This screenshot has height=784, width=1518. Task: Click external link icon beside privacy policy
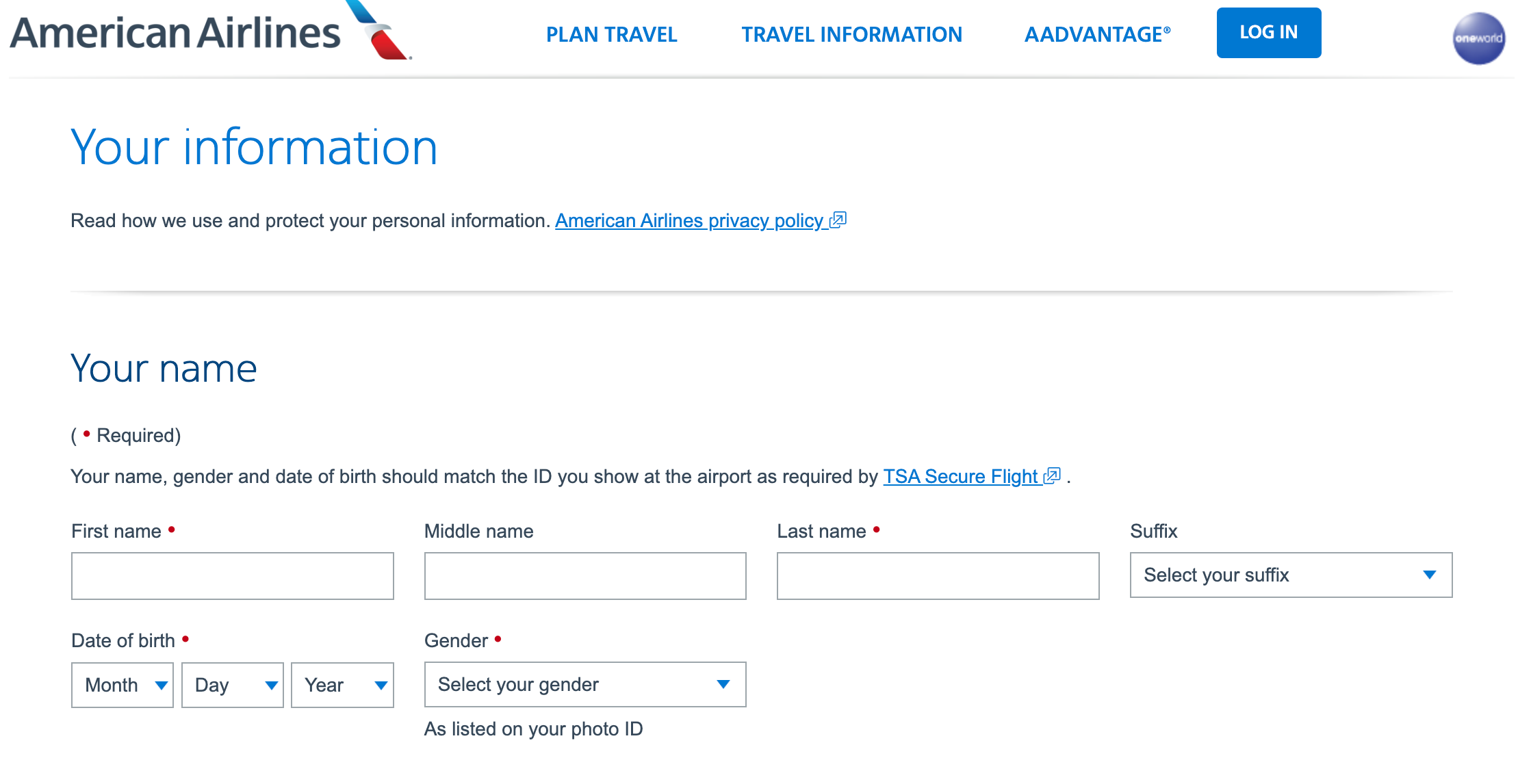(838, 220)
